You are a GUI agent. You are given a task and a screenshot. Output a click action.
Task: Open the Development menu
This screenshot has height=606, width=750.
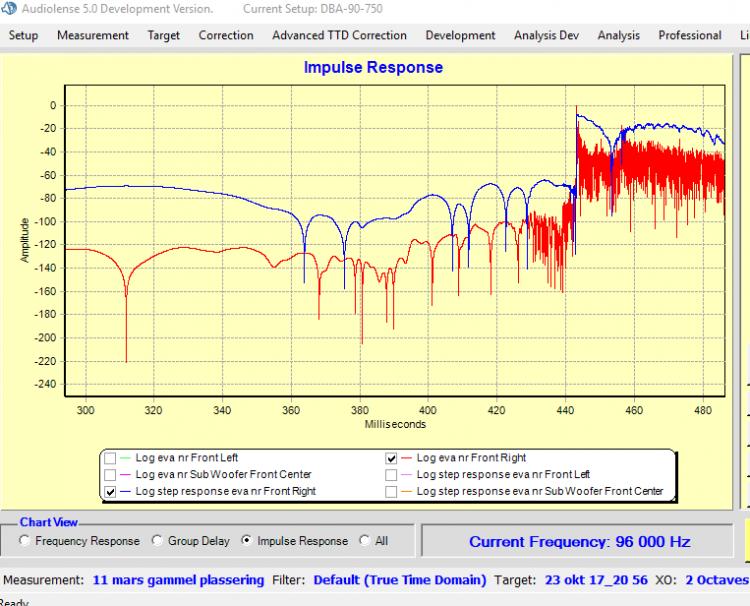[x=460, y=35]
